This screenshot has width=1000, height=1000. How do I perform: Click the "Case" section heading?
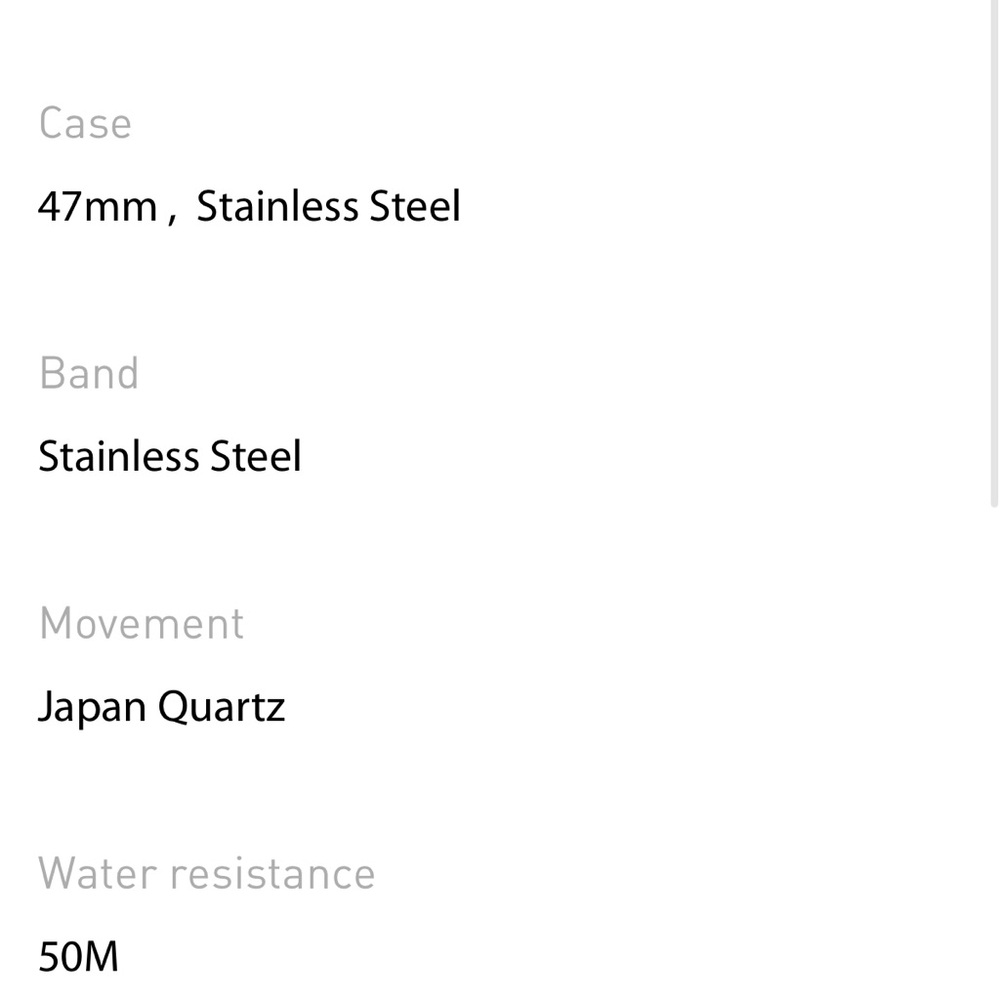pos(85,124)
